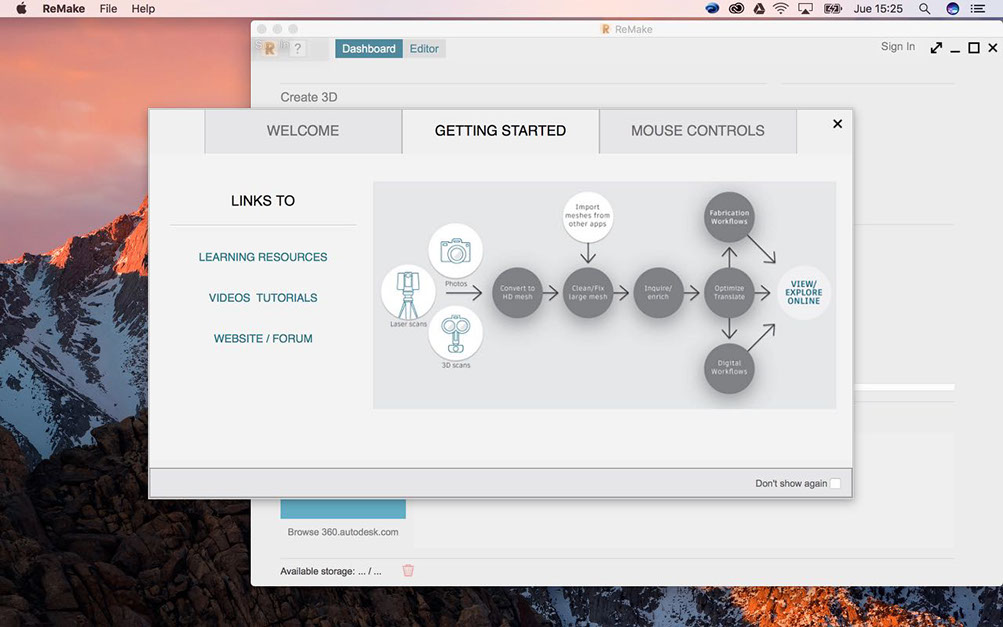Open LEARNING RESOURCES link
Image resolution: width=1003 pixels, height=627 pixels.
tap(263, 257)
